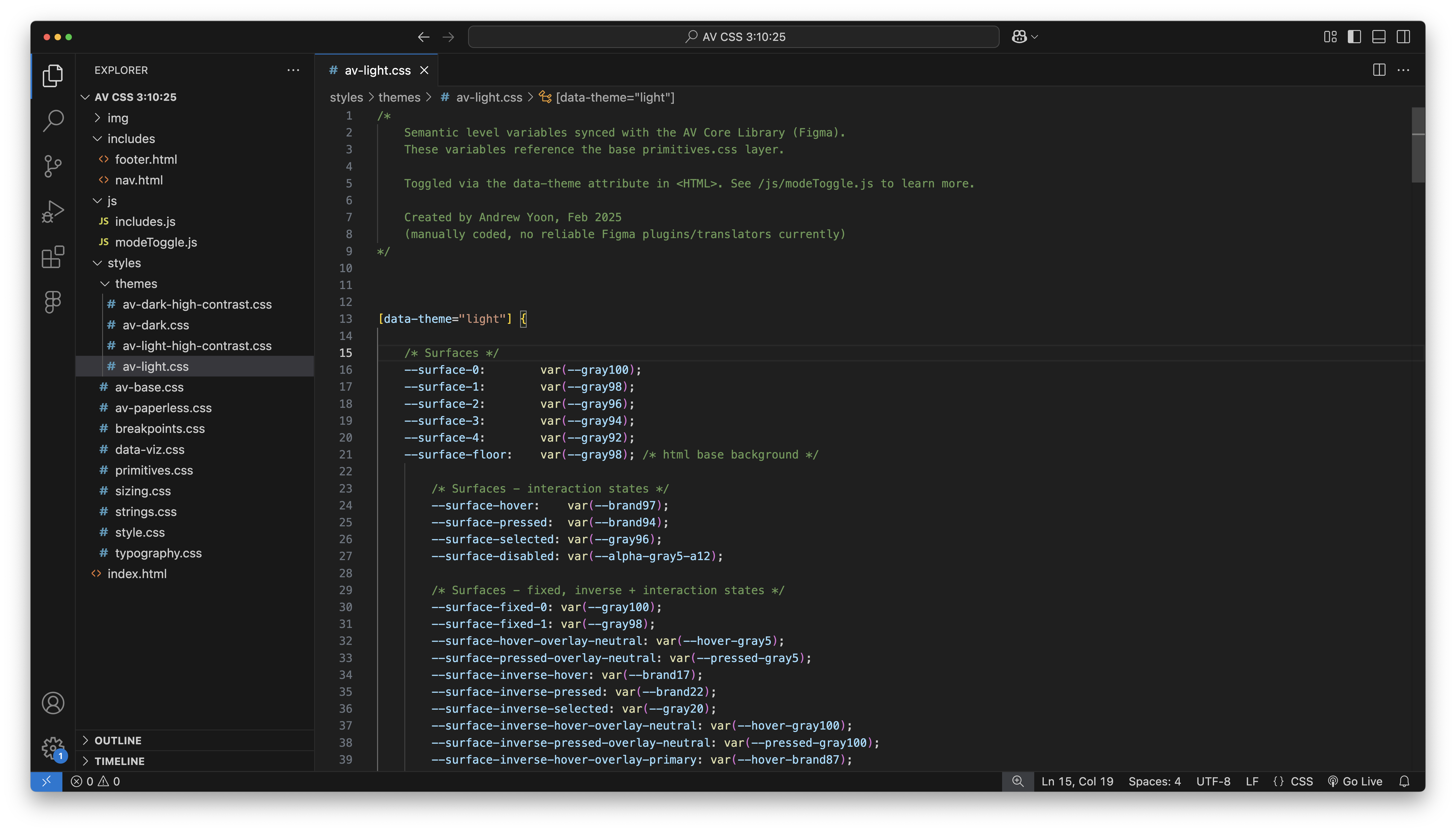Toggle the secondary side bar
The width and height of the screenshot is (1456, 832).
(x=1403, y=37)
